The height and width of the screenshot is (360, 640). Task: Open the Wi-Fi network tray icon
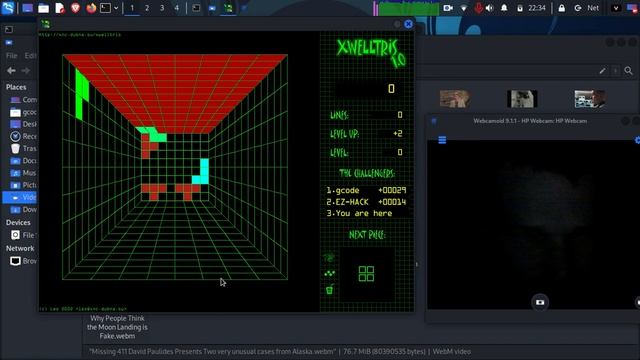[463, 8]
